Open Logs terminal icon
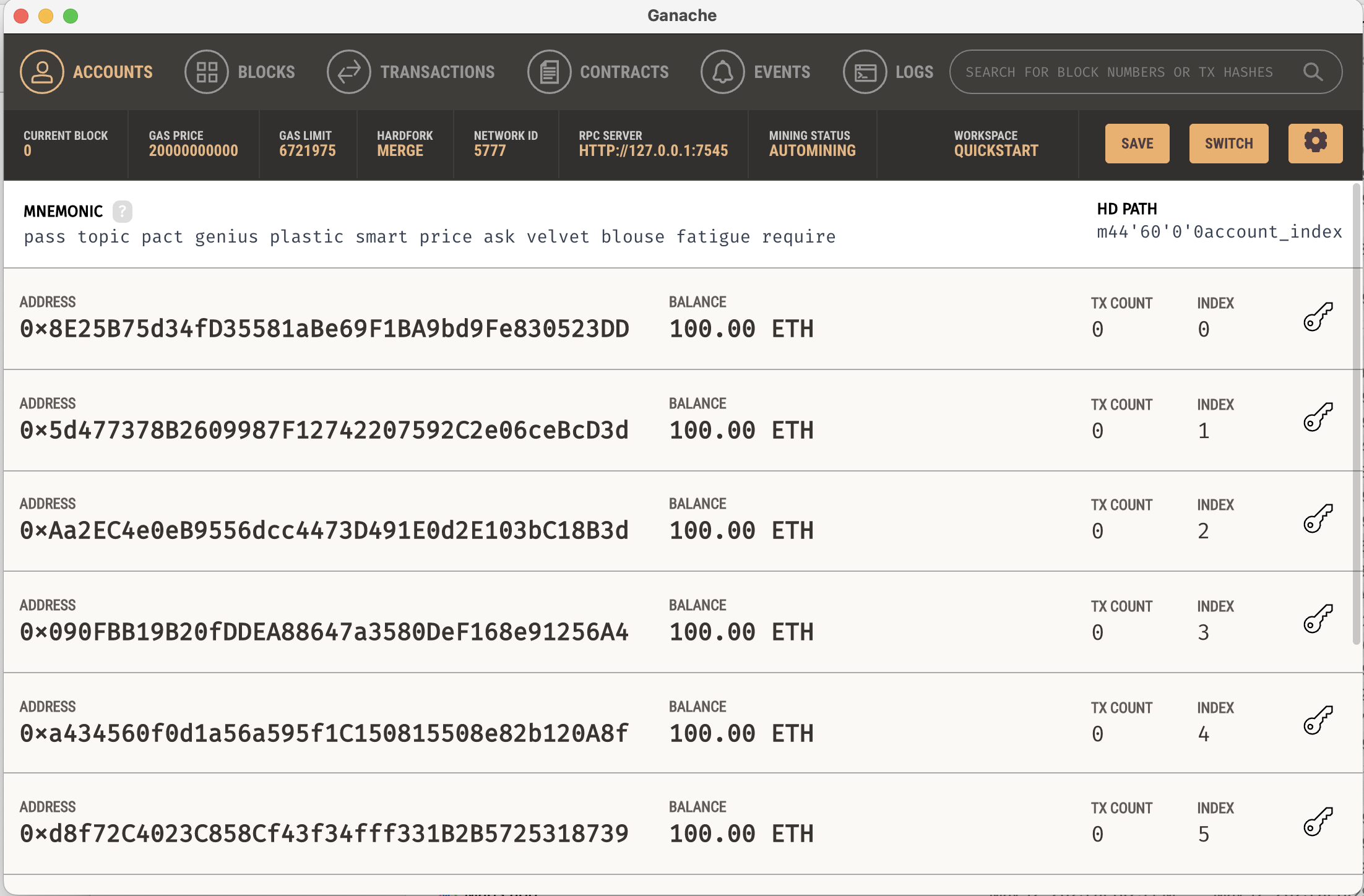Viewport: 1364px width, 896px height. (x=865, y=72)
